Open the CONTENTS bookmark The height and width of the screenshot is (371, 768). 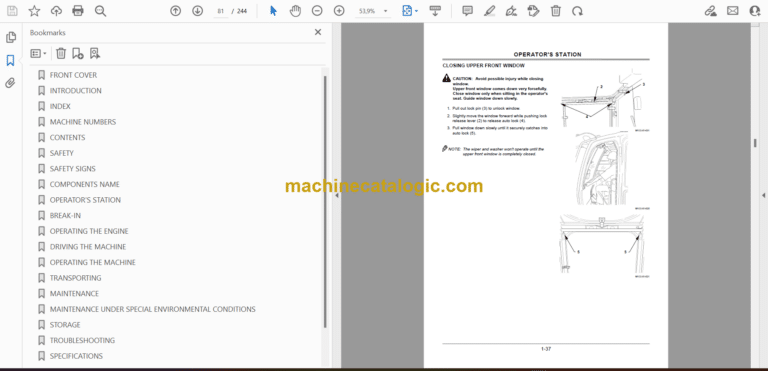pos(68,138)
